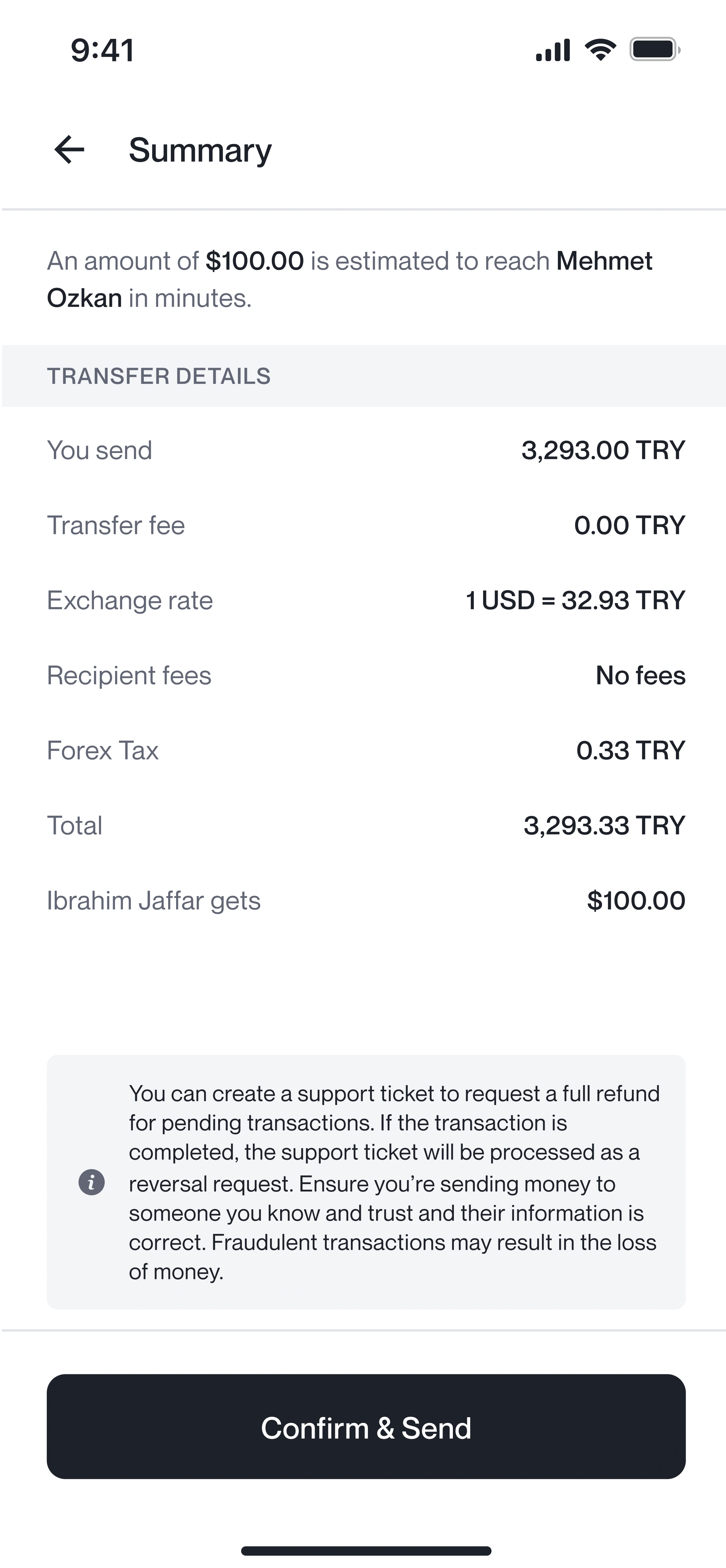Tap the info icon in notice box

point(91,1182)
